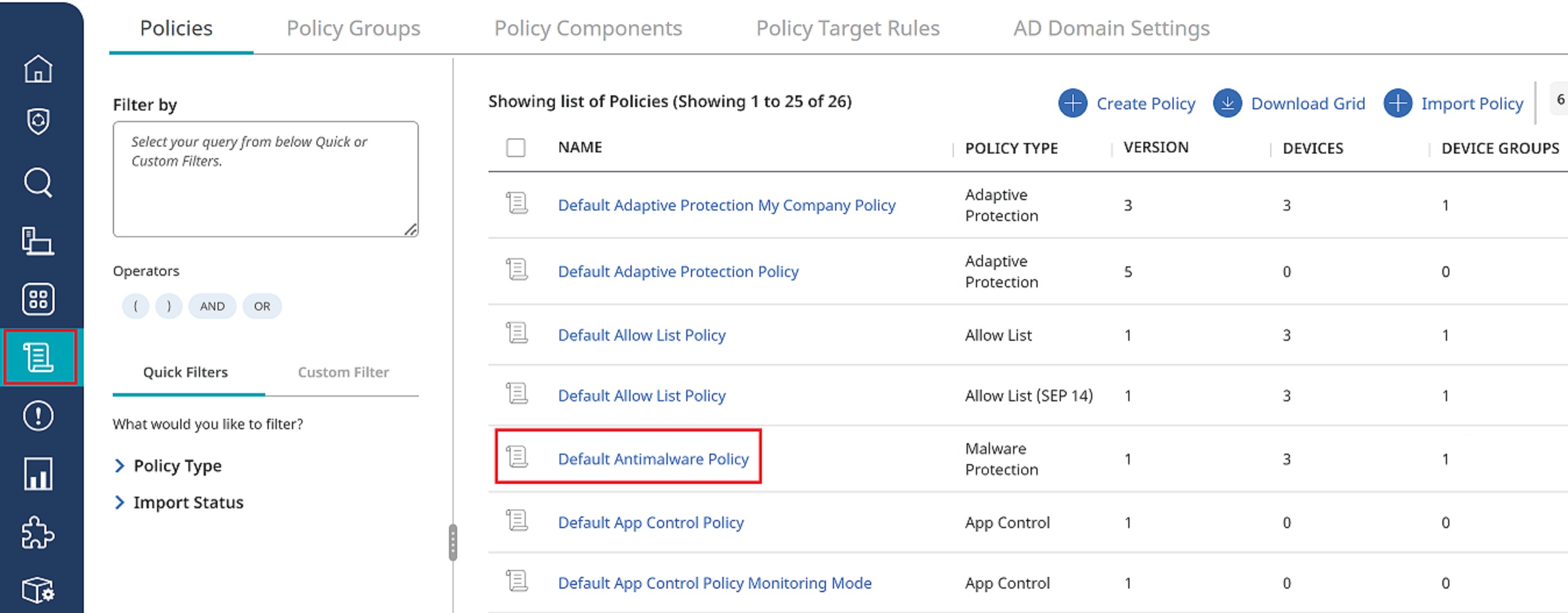Open the reports bar chart icon
Viewport: 1568px width, 613px height.
tap(38, 474)
